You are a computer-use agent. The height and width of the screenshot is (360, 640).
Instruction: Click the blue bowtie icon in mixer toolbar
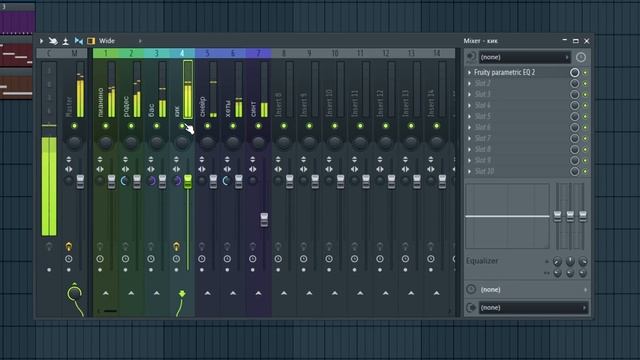pos(78,41)
